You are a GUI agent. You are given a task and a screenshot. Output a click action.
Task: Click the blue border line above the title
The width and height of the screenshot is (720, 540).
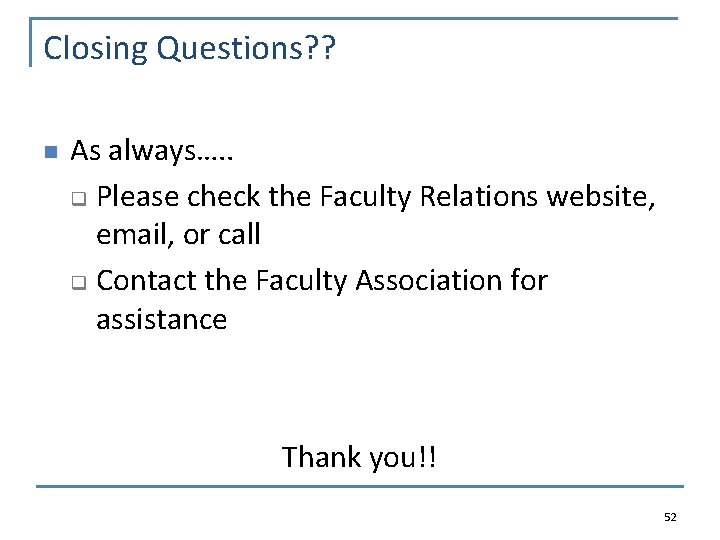pyautogui.click(x=354, y=19)
